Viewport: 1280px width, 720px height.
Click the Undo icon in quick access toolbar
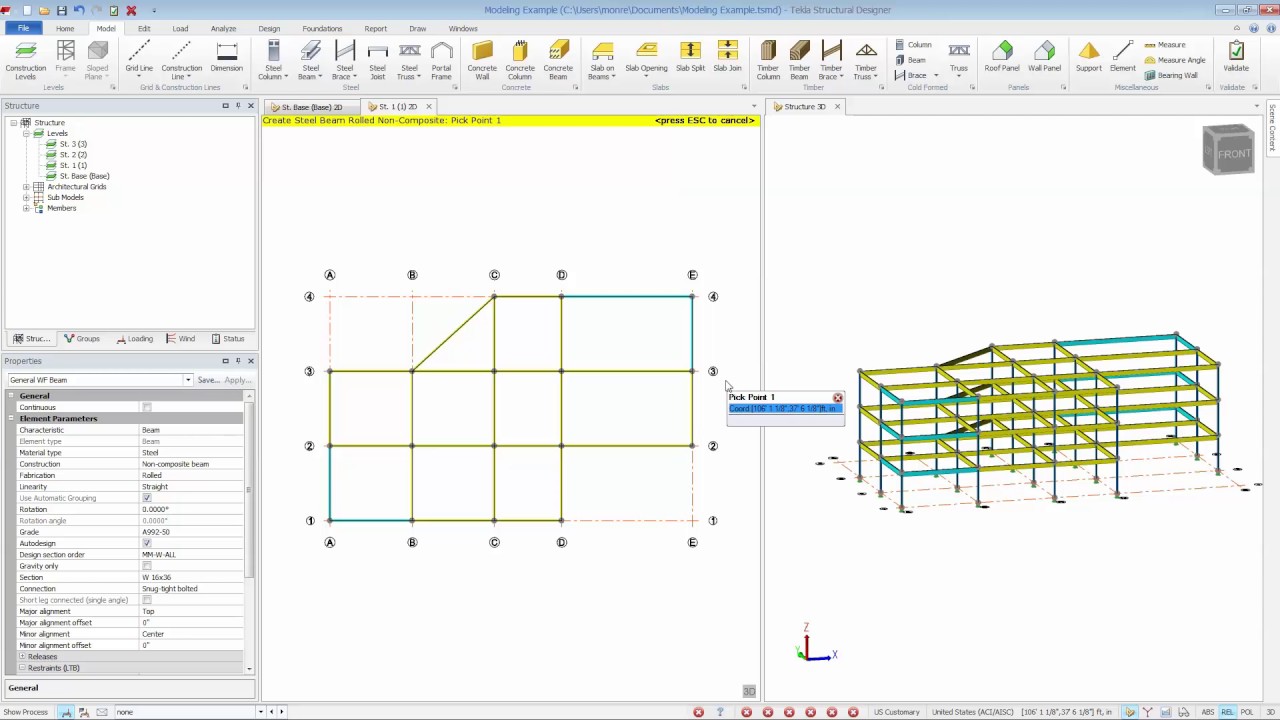pos(79,10)
